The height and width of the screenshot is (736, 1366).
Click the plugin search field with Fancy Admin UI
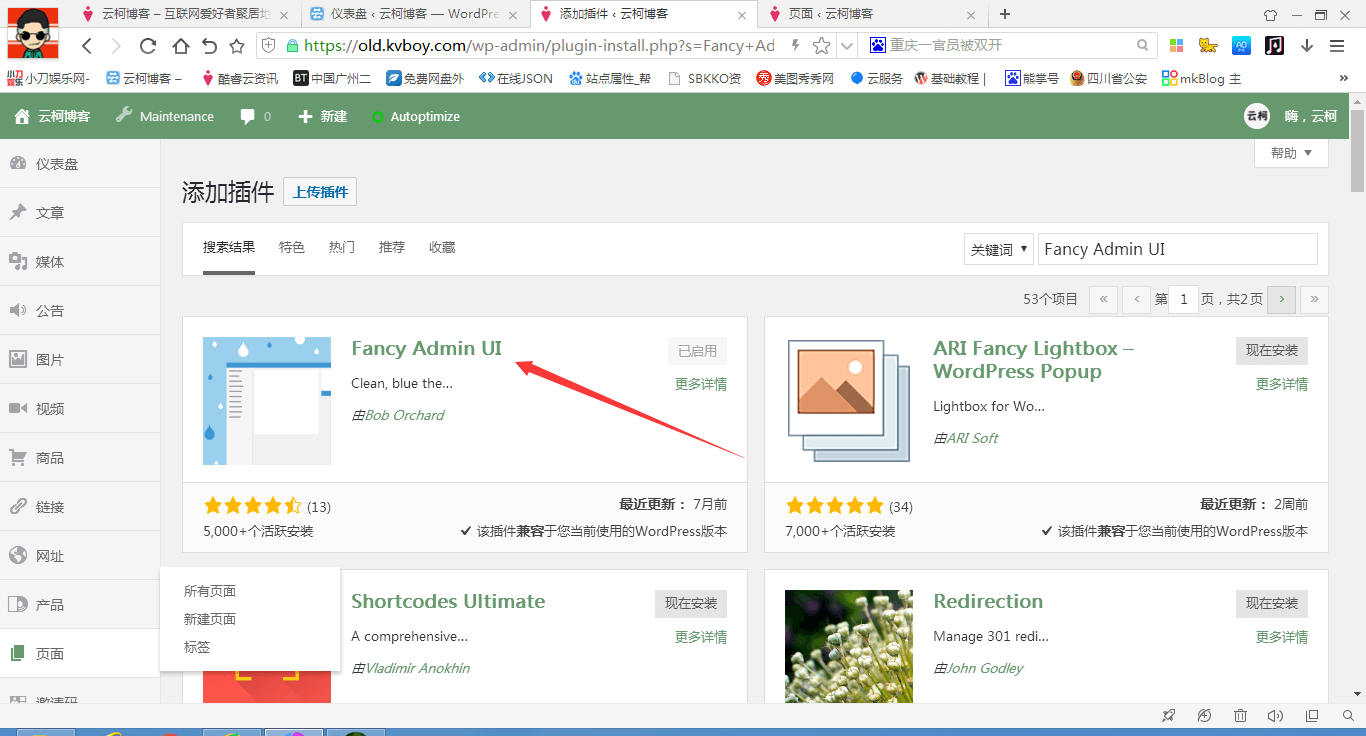(1178, 249)
